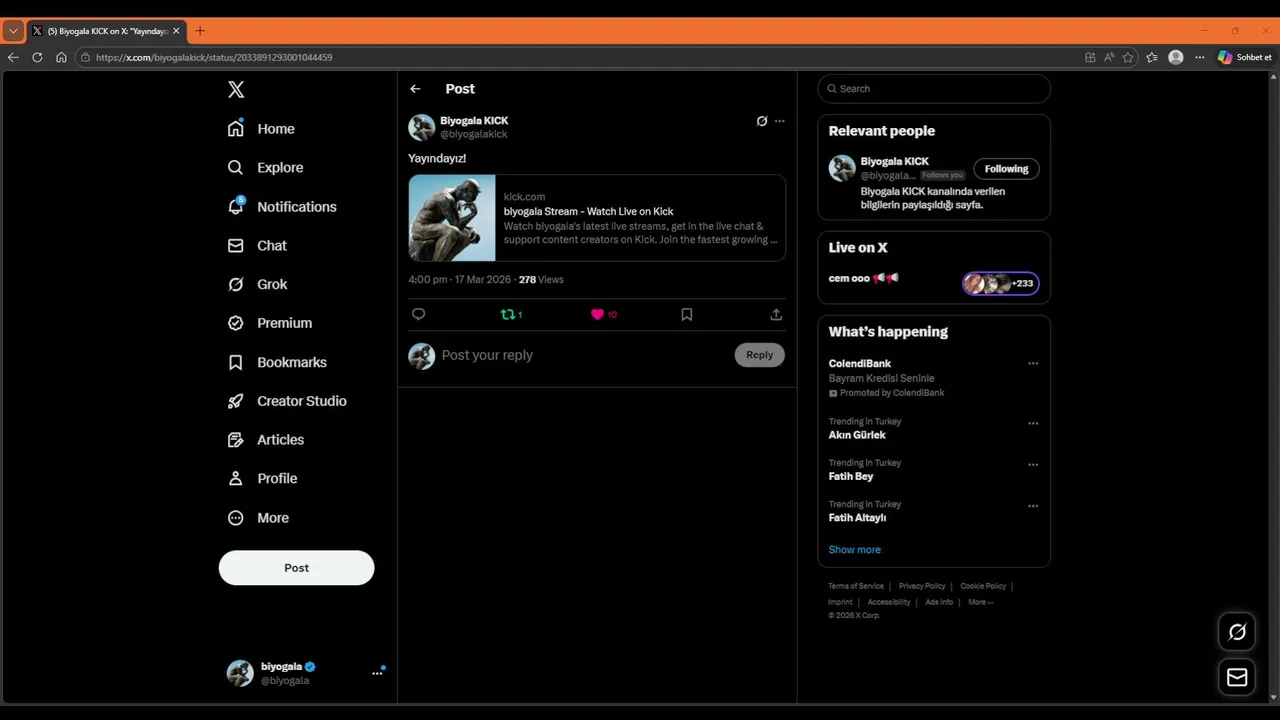Image resolution: width=1280 pixels, height=720 pixels.
Task: Open Biyogala KICK author avatar on post
Action: click(x=421, y=127)
